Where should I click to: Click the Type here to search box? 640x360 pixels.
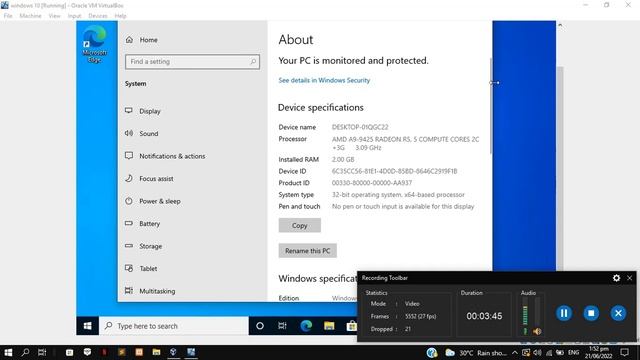click(174, 326)
